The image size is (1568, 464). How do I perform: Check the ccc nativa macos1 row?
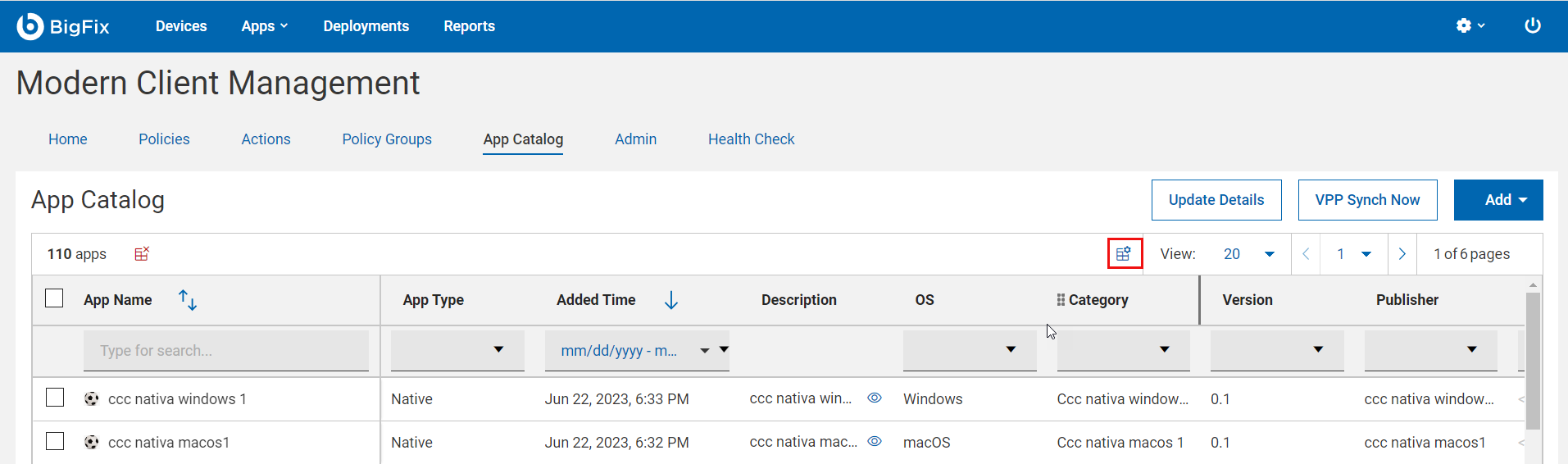coord(55,441)
